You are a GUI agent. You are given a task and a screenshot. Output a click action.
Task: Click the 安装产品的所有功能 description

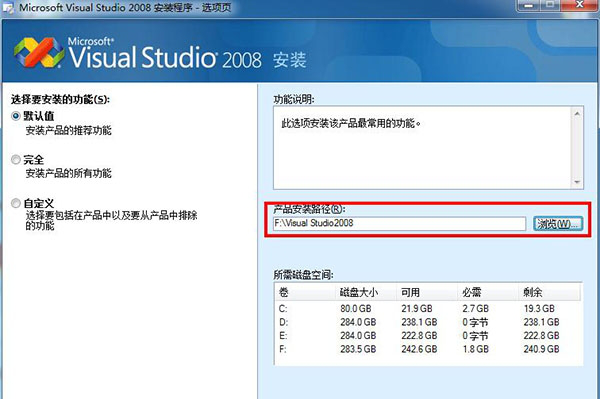click(68, 173)
